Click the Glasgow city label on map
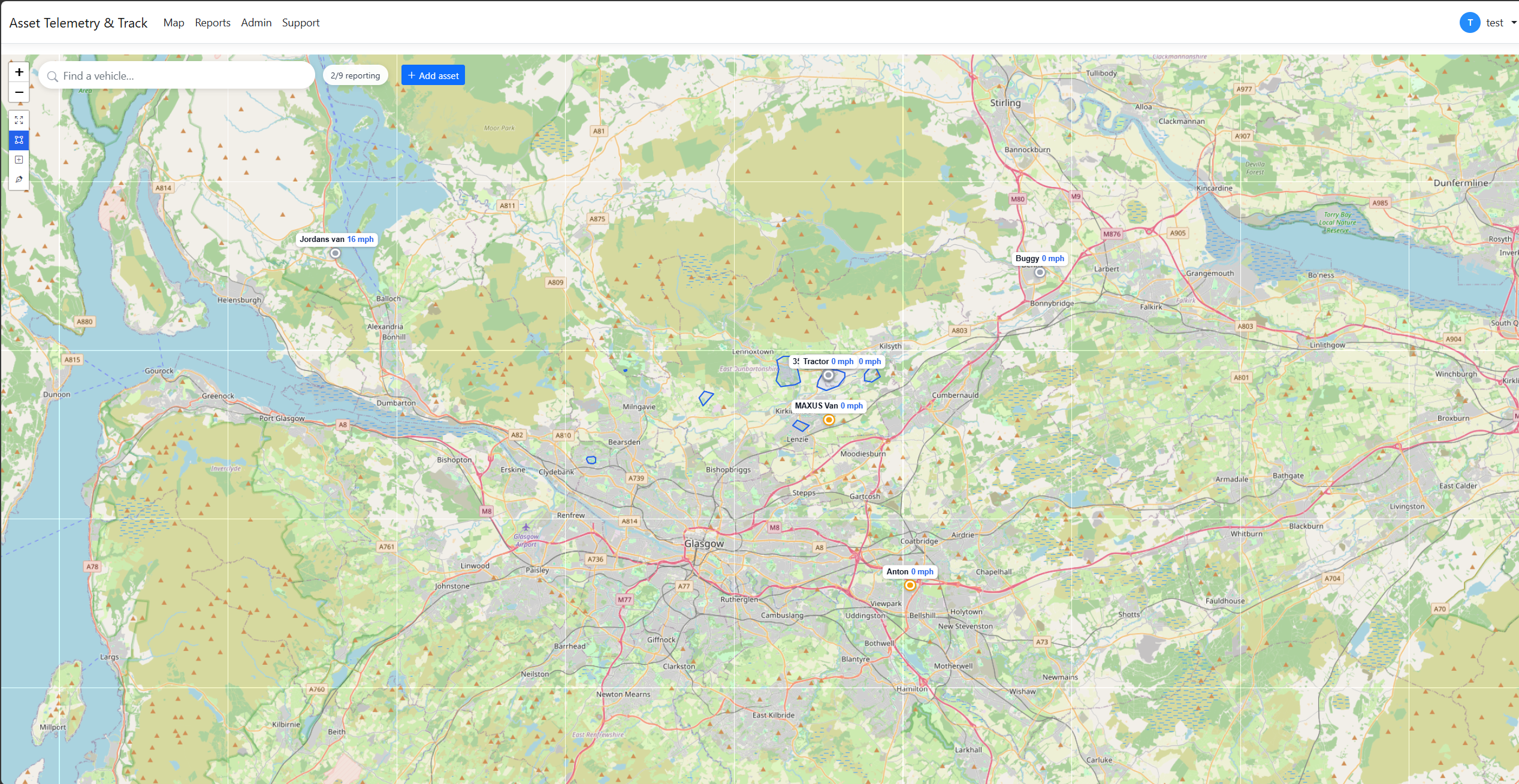Screen dimensions: 1519x784 pyautogui.click(x=704, y=544)
